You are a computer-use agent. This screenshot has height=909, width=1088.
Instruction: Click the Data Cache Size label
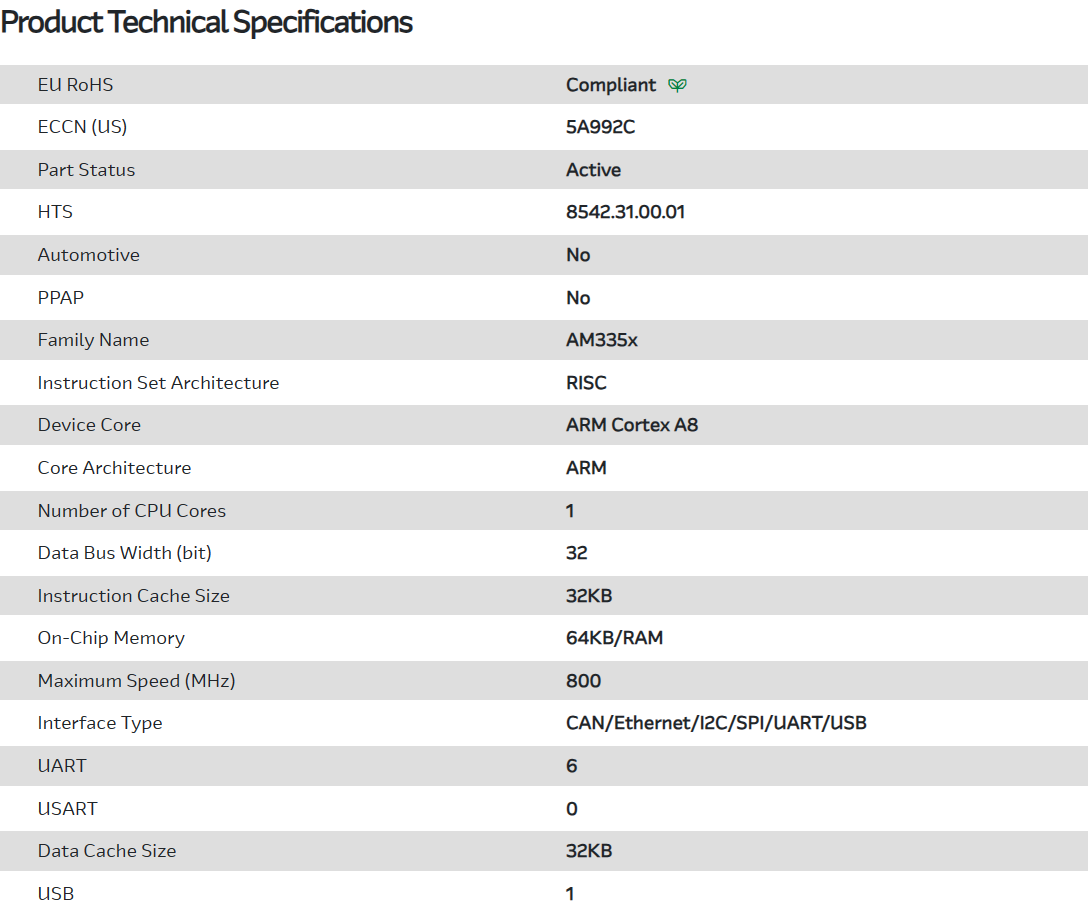tap(106, 851)
